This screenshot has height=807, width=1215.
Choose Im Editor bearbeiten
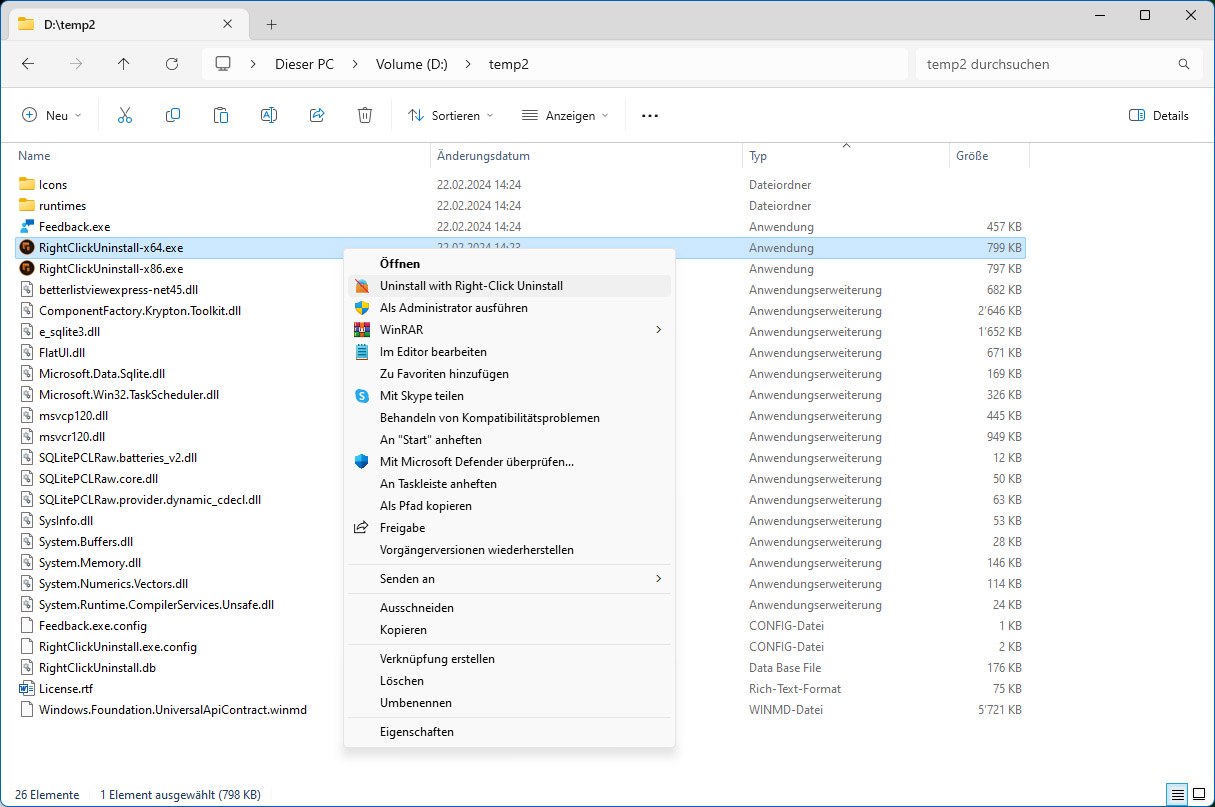click(509, 352)
